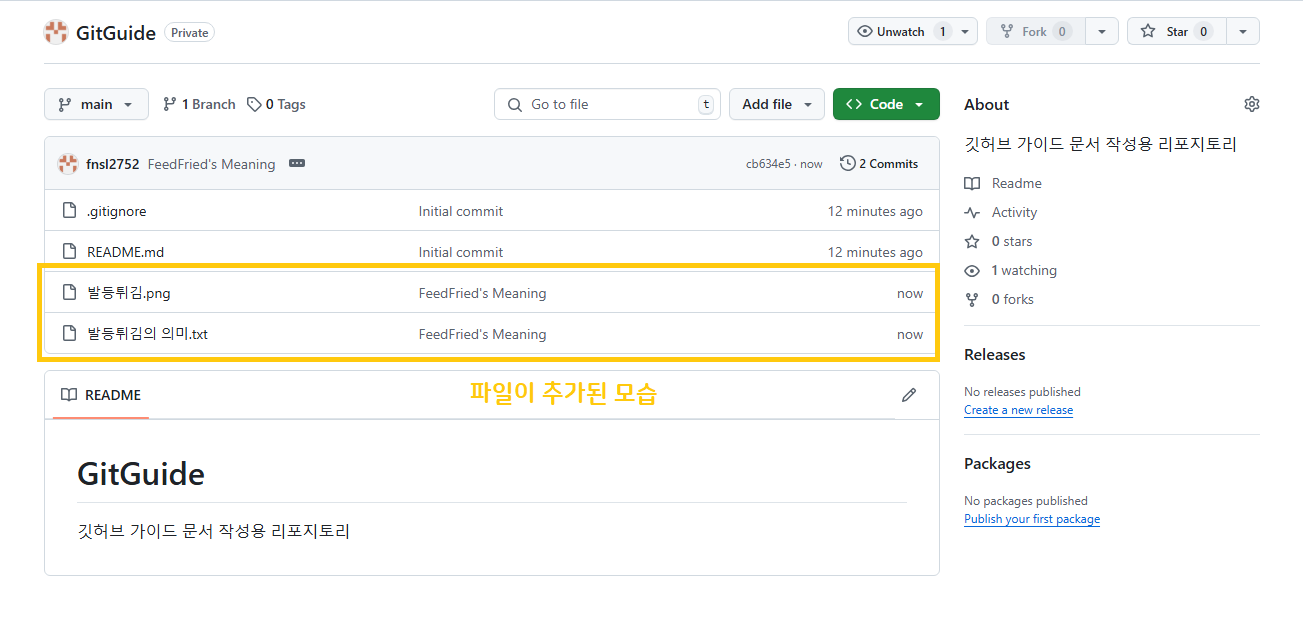Select the README tab

101,395
